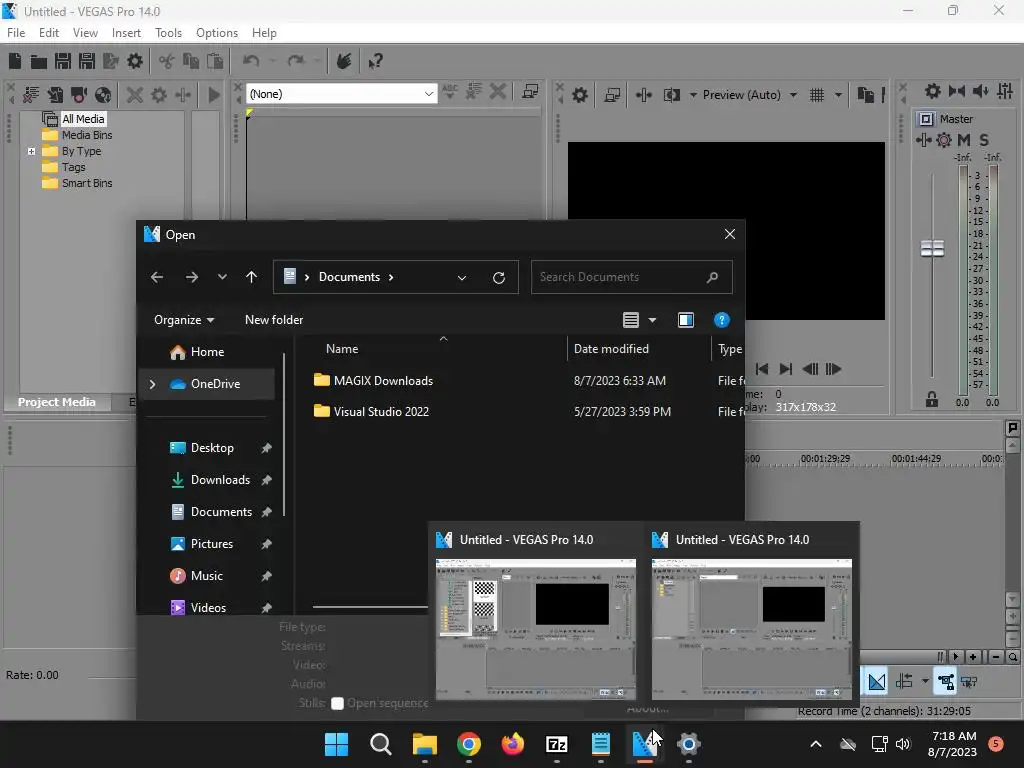The image size is (1024, 768).
Task: Click the Undo arrow icon
Action: click(x=251, y=61)
